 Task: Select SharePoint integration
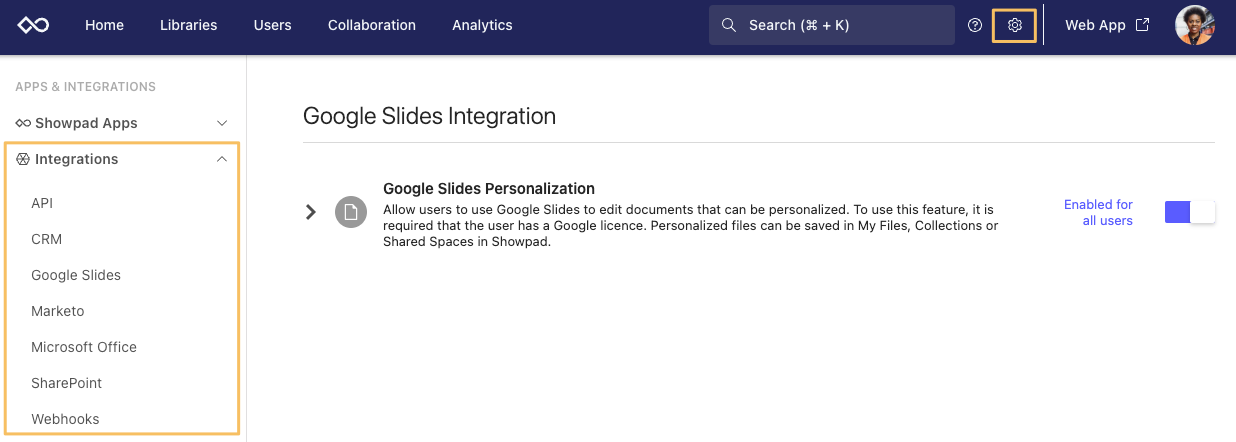(x=66, y=383)
